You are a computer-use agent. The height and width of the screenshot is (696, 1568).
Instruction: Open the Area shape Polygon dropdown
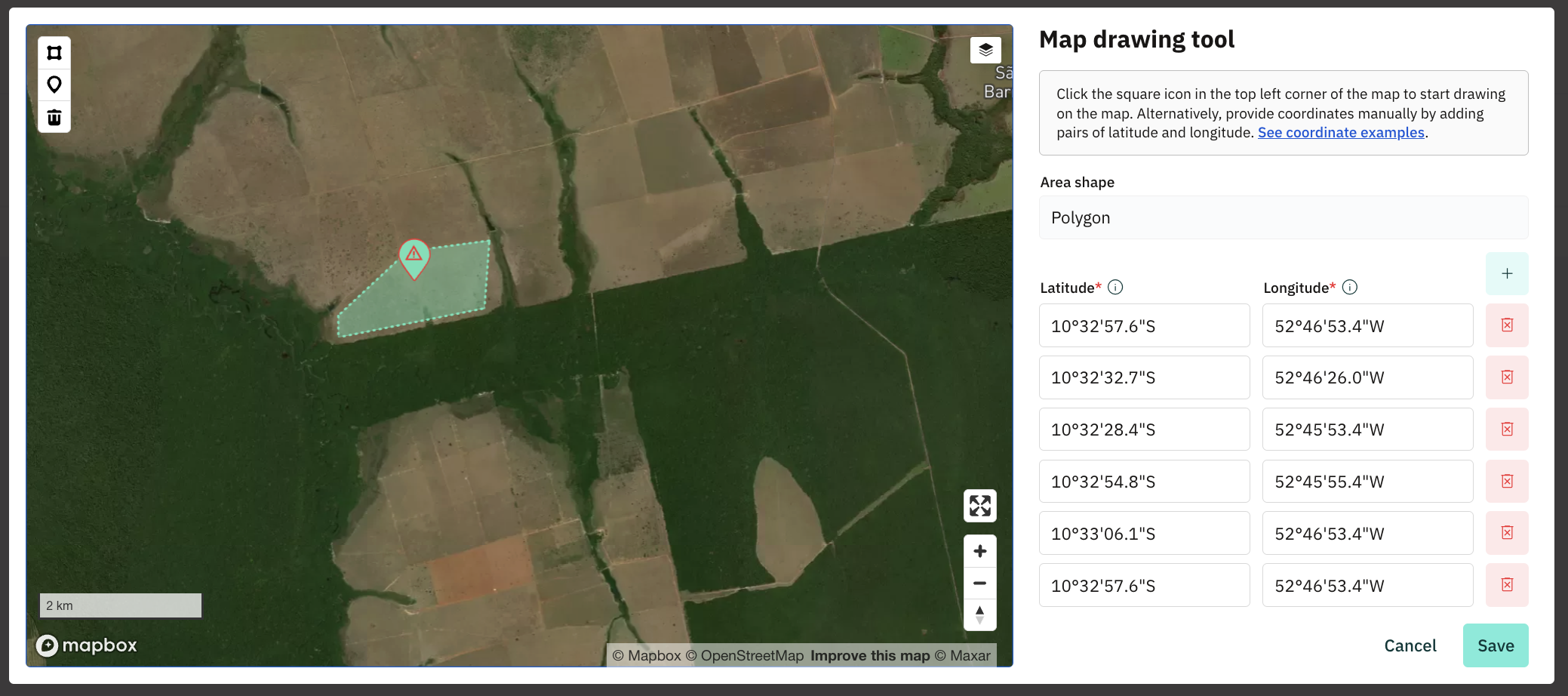pos(1283,218)
